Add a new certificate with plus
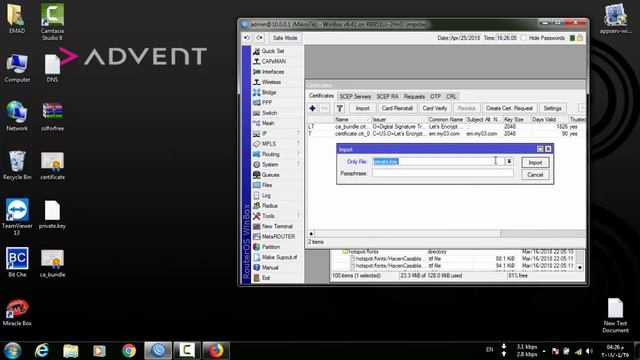 pyautogui.click(x=312, y=108)
